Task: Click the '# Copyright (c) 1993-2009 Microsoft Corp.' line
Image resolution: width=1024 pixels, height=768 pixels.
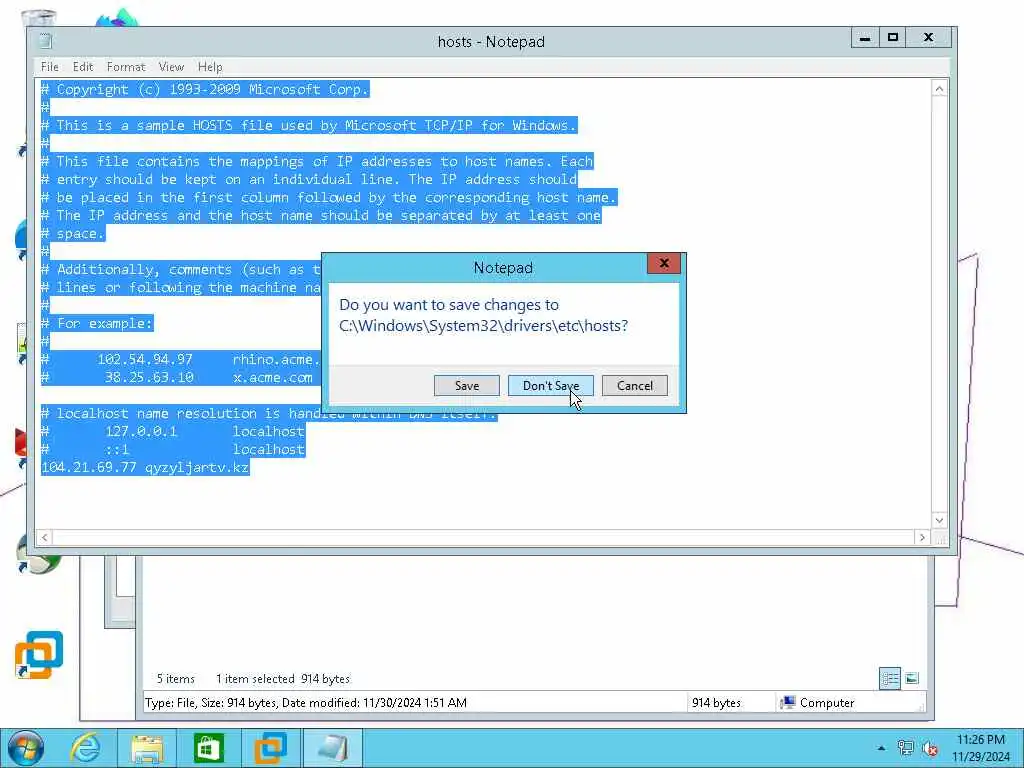Action: pos(205,89)
